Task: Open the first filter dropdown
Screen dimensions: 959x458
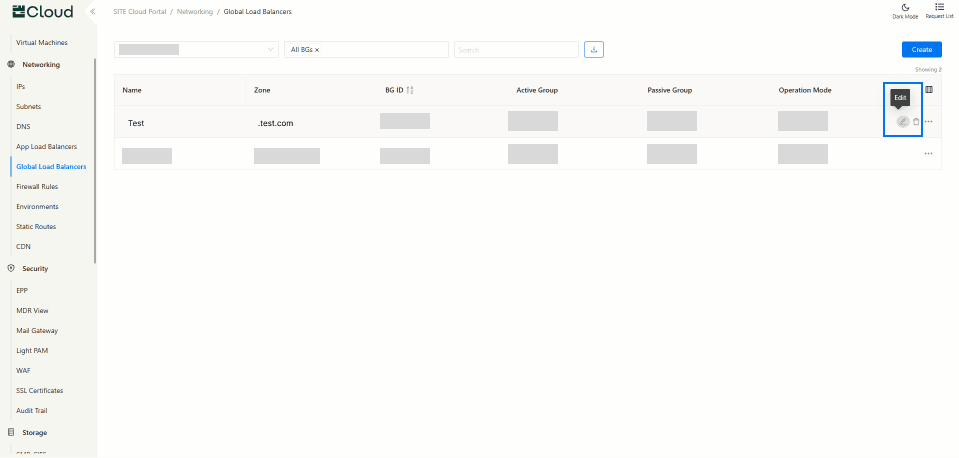Action: pyautogui.click(x=197, y=49)
